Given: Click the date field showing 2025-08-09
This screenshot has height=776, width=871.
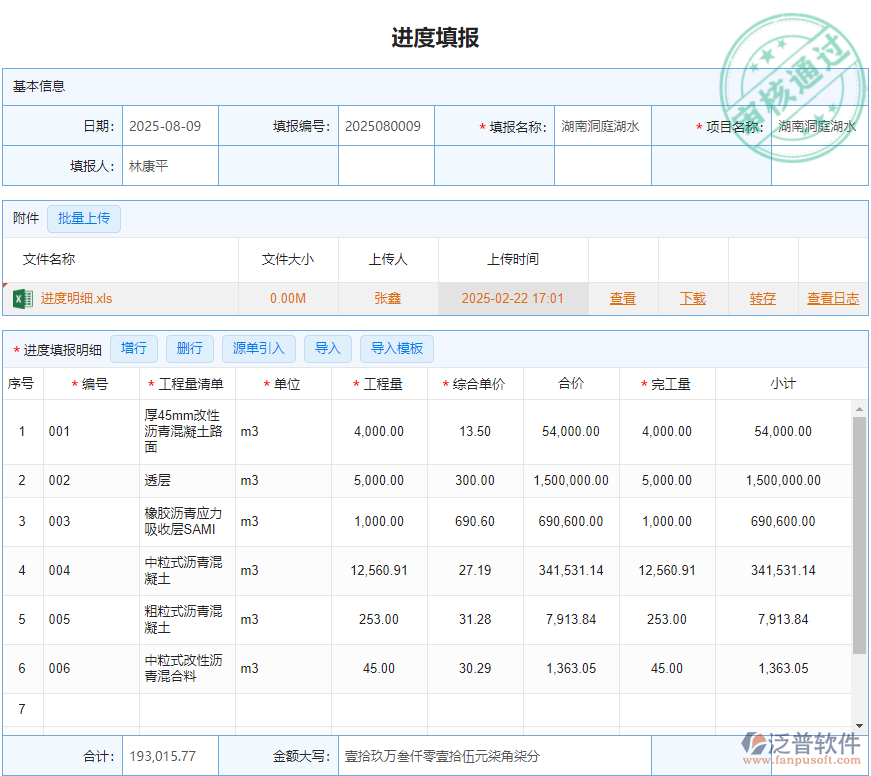Looking at the screenshot, I should [x=169, y=126].
